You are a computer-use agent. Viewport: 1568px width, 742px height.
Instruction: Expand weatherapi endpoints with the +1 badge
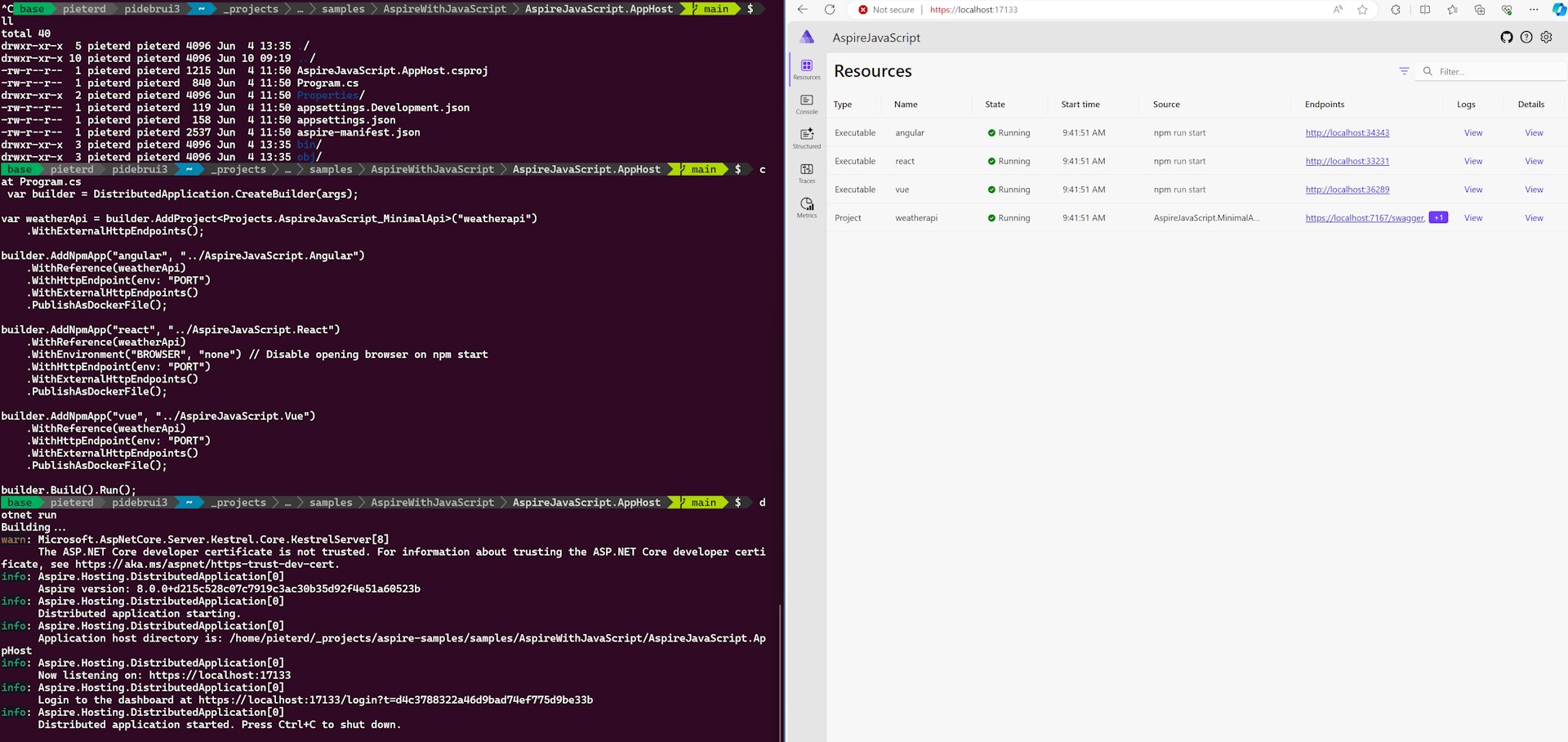(1438, 217)
